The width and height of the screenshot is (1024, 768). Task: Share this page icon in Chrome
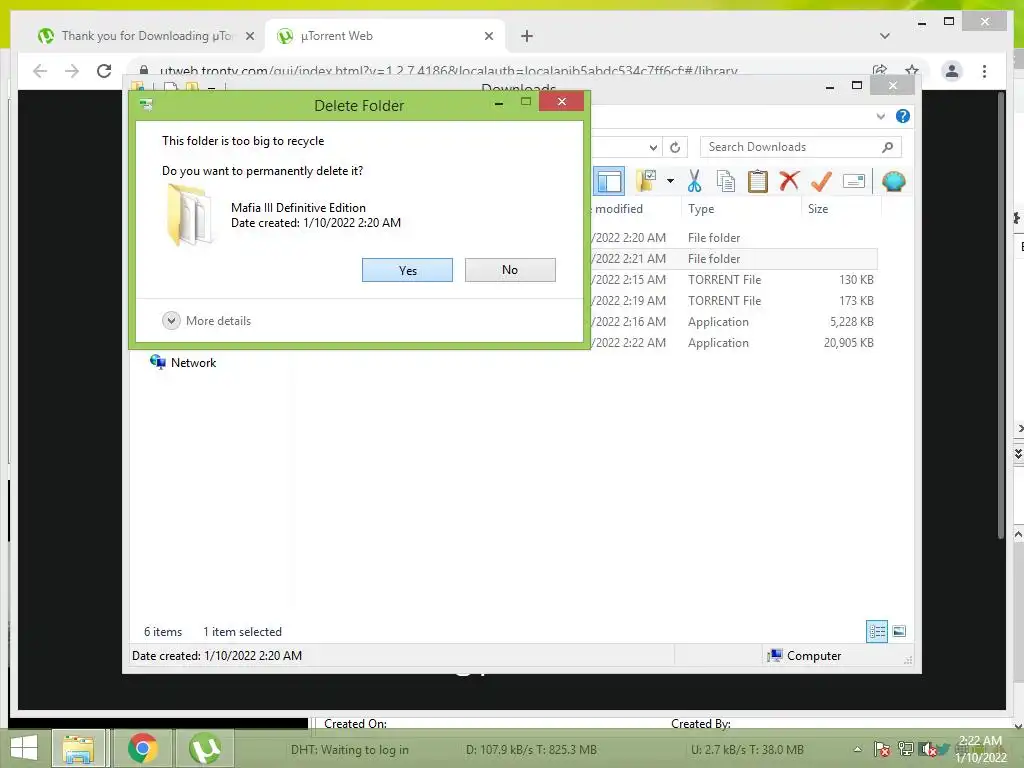coord(880,71)
